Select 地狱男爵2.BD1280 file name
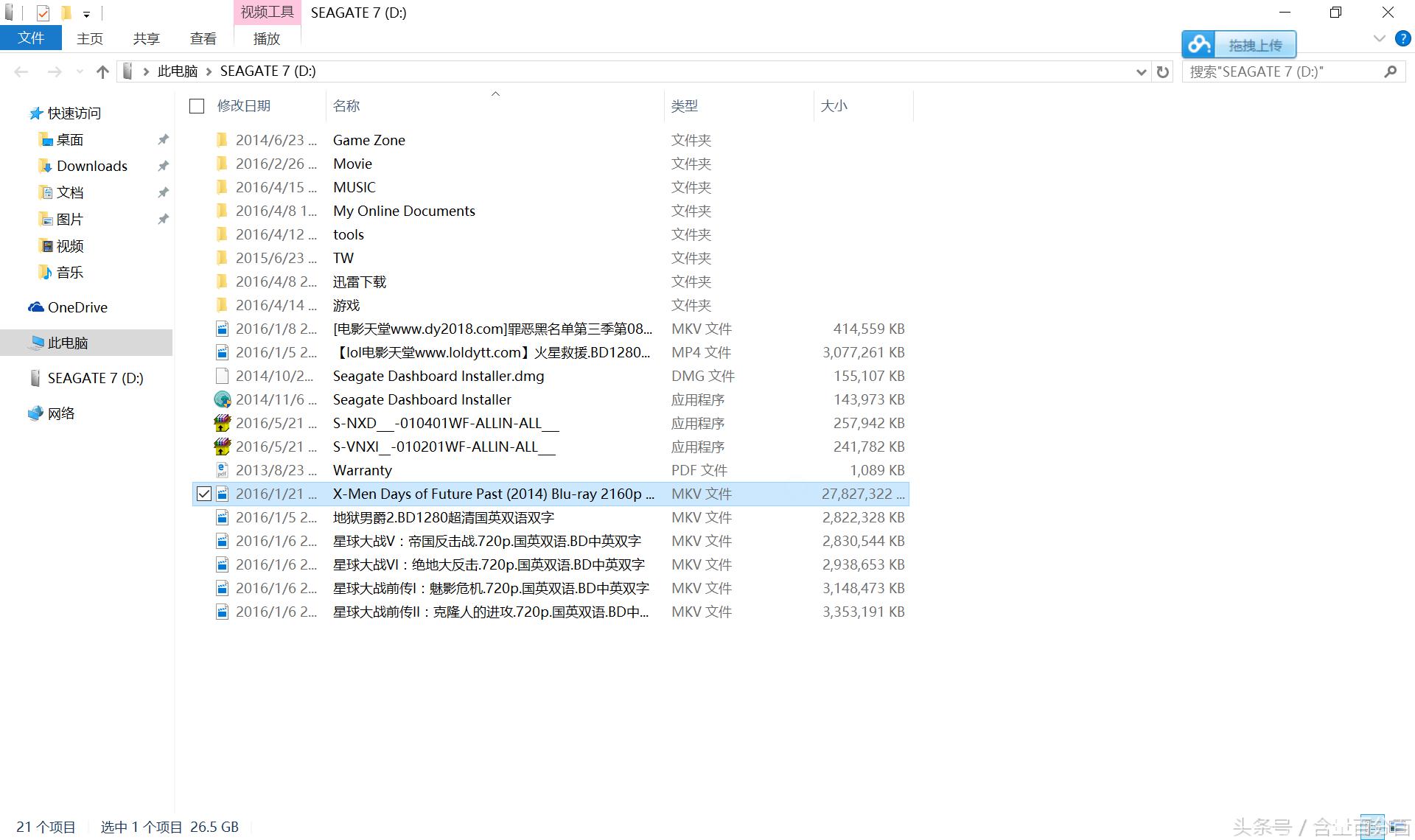 coord(444,517)
